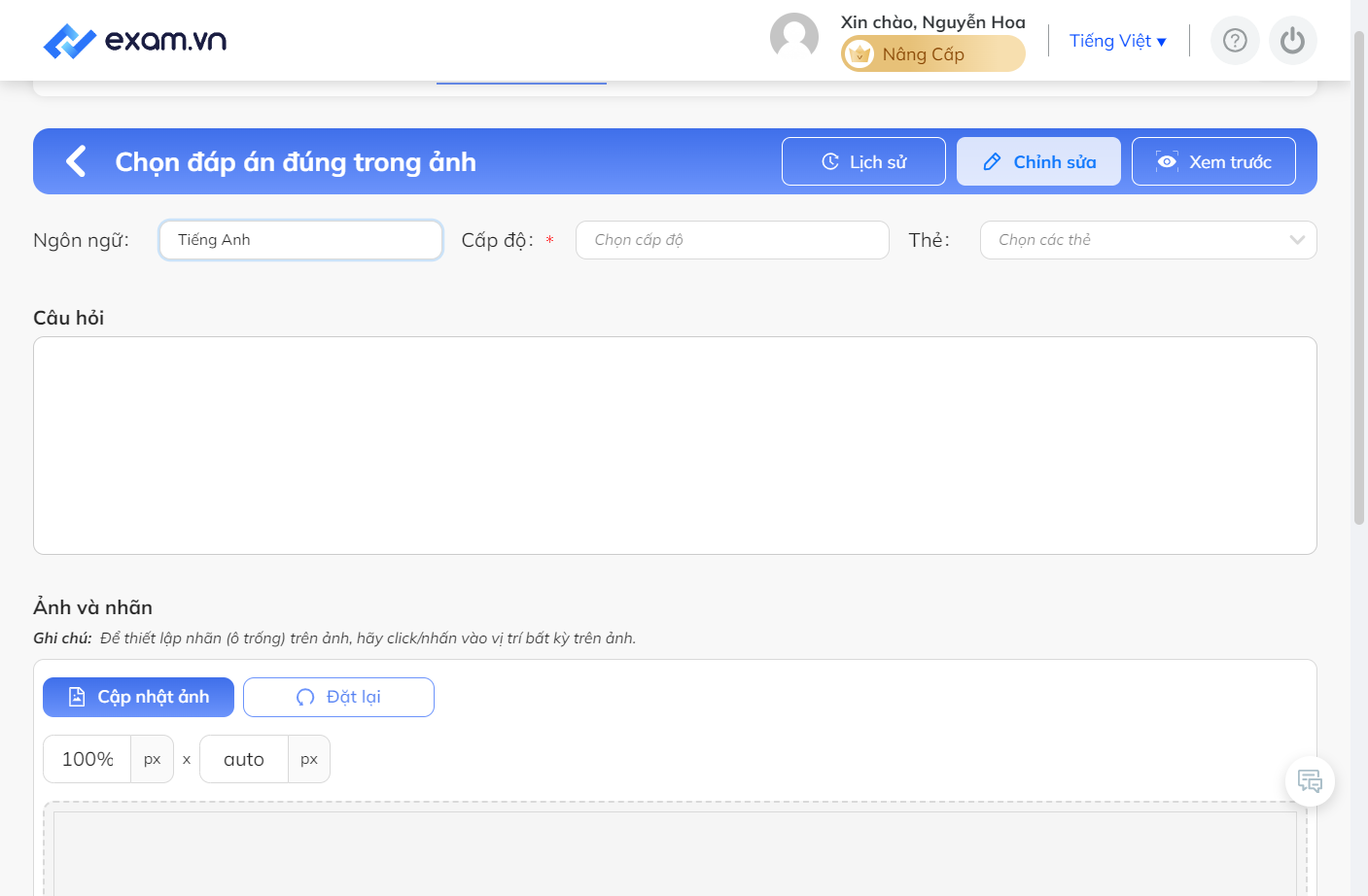
Task: Open Xem trước preview
Action: coord(1213,161)
